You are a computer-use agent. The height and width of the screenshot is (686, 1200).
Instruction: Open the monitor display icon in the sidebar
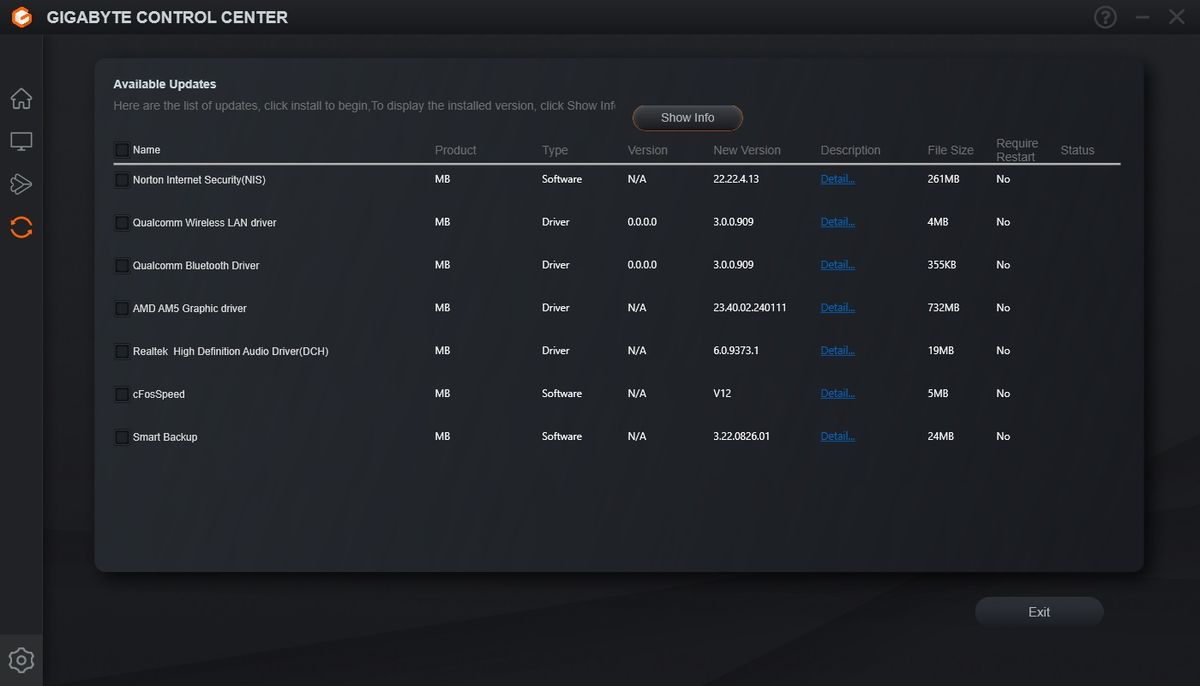(21, 141)
